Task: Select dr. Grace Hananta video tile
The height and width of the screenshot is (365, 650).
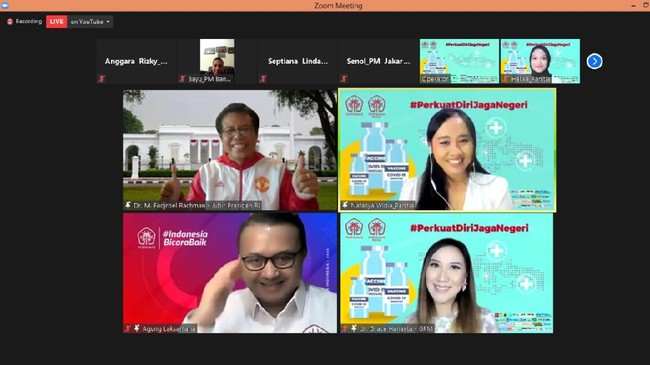Action: (446, 273)
